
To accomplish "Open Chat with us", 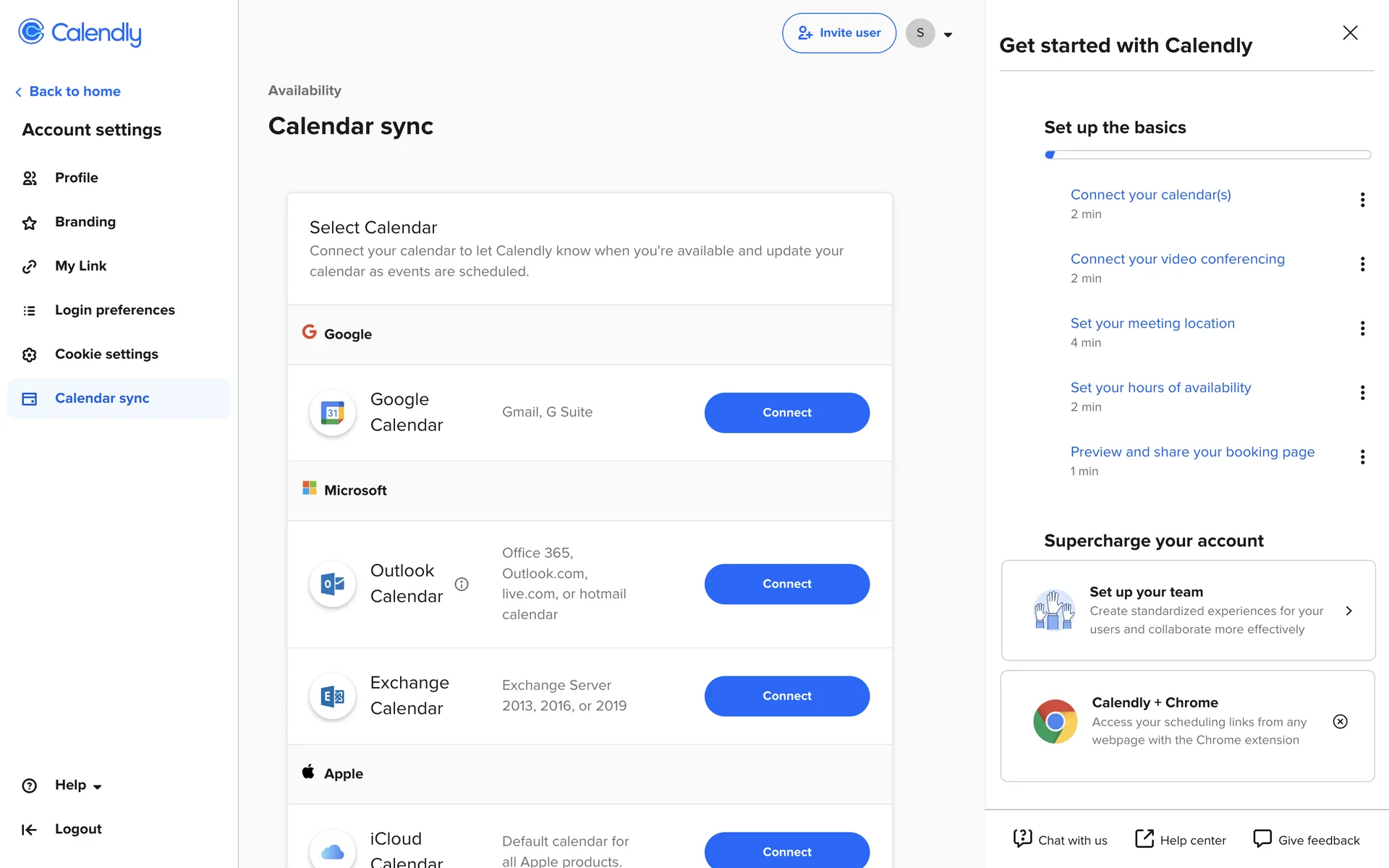I will point(1060,840).
